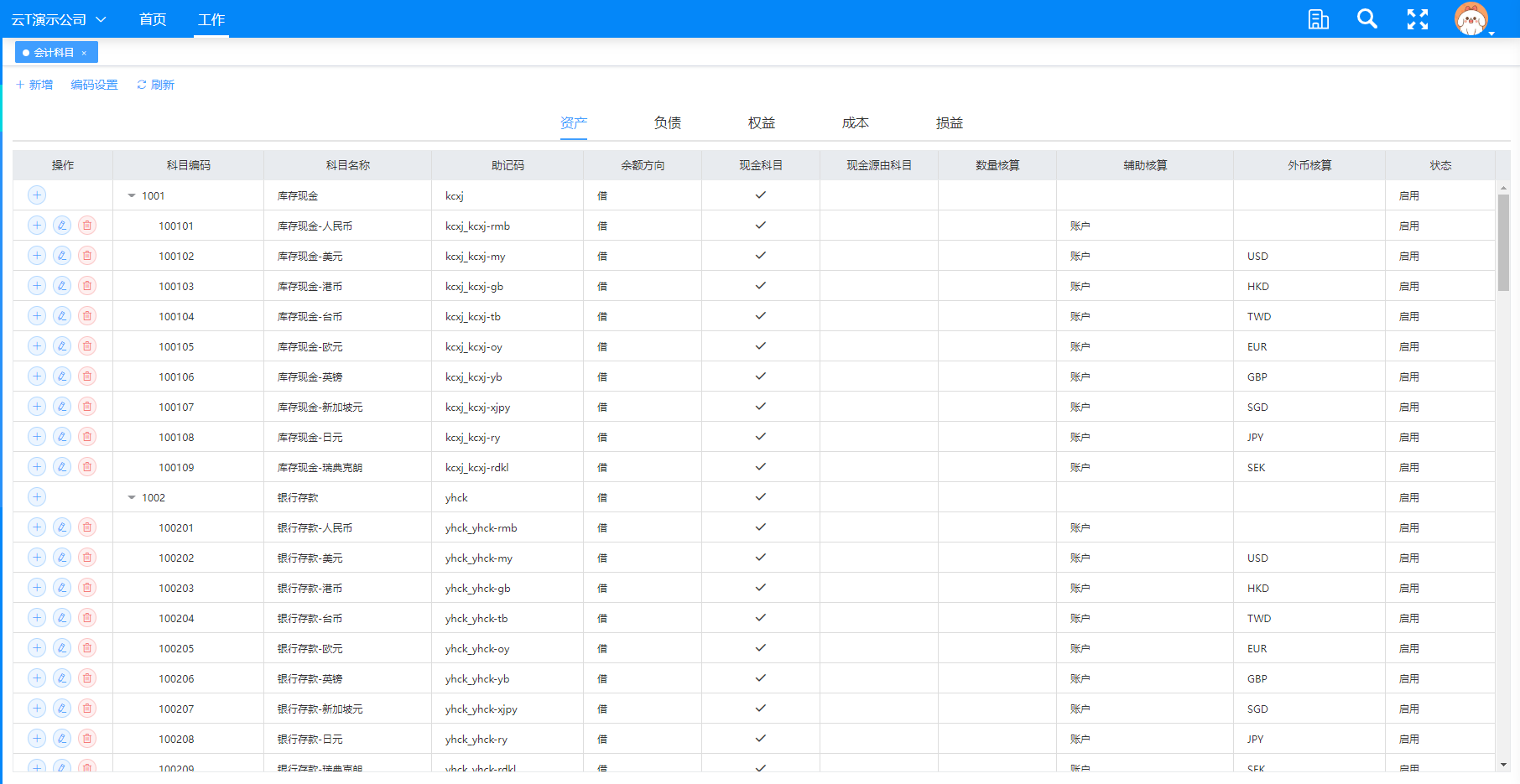Open the company building icon in header
The image size is (1520, 784).
1318,19
